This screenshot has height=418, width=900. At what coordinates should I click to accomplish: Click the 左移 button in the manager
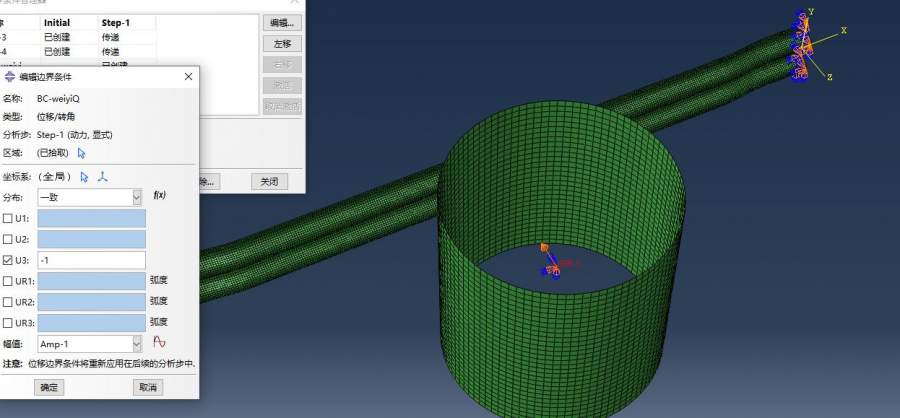(282, 44)
